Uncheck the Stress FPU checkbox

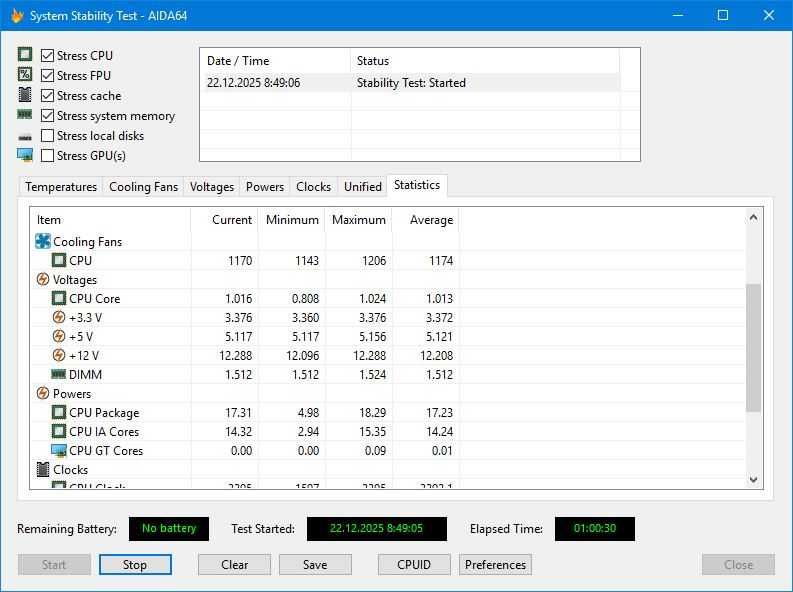coord(47,75)
